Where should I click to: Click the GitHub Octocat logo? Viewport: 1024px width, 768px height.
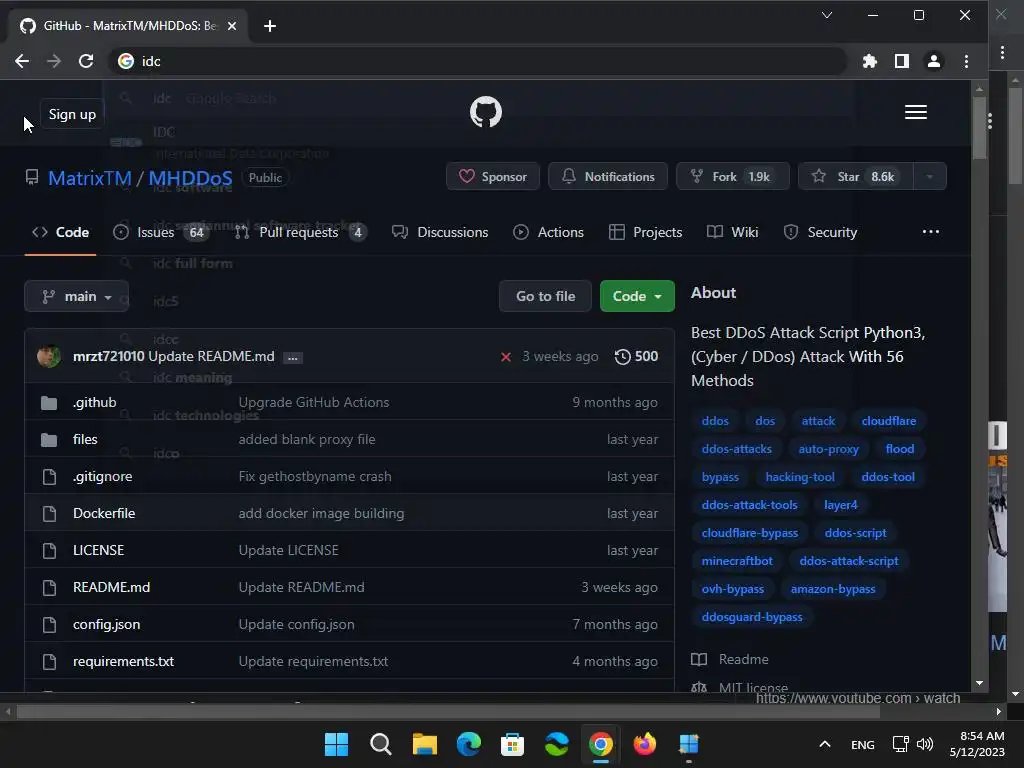pos(486,112)
